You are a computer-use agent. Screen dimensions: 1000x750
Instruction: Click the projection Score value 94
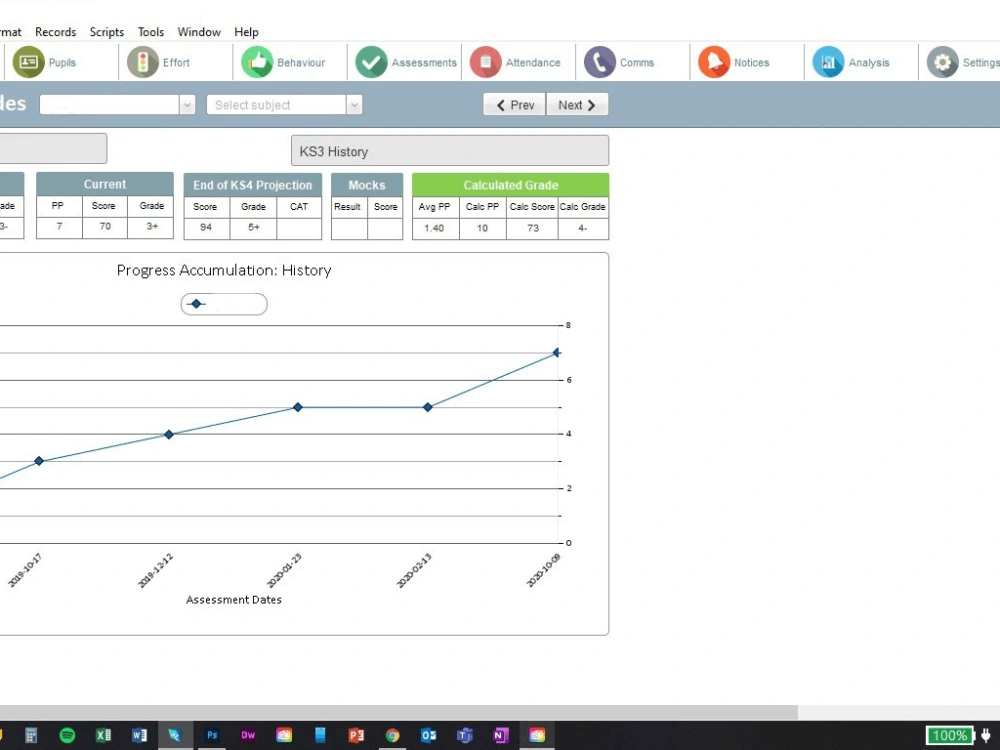coord(206,227)
